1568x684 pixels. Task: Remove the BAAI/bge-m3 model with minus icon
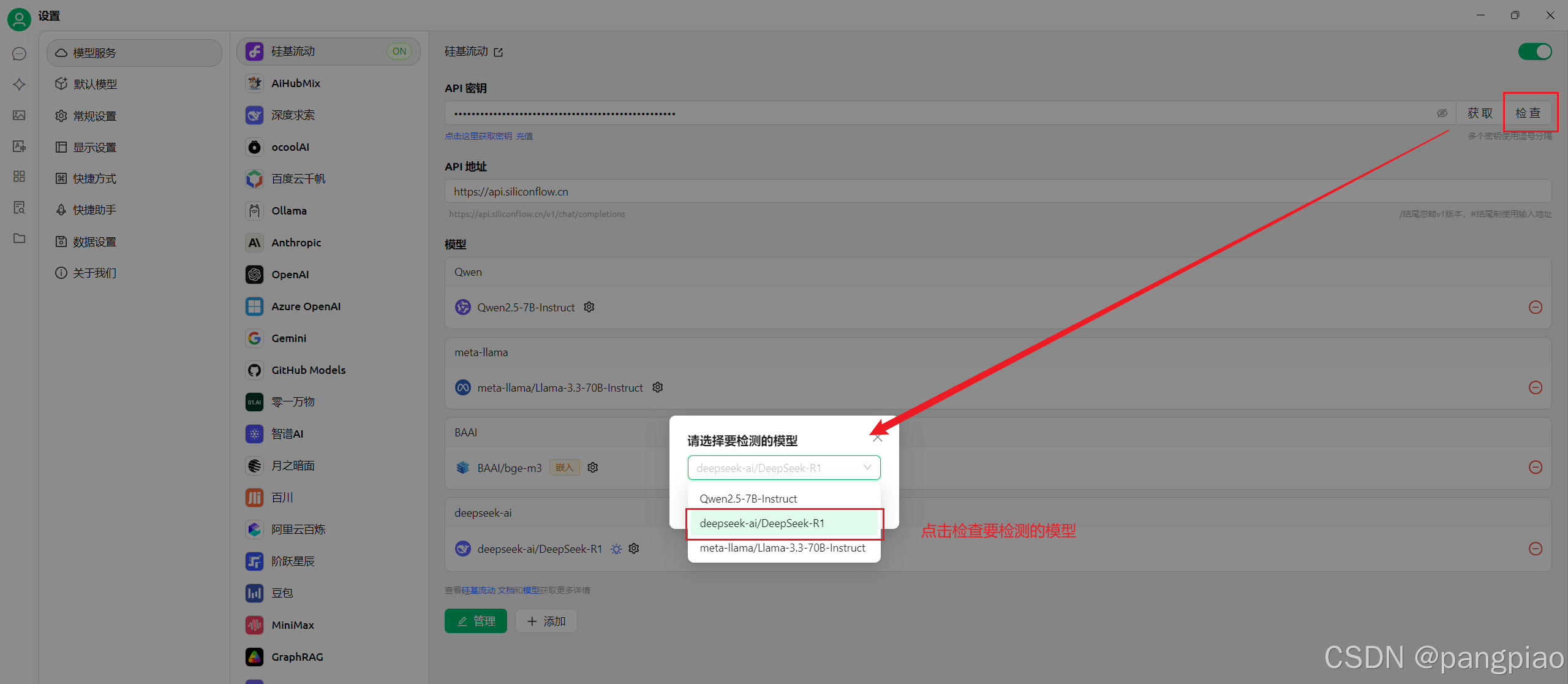click(x=1535, y=467)
